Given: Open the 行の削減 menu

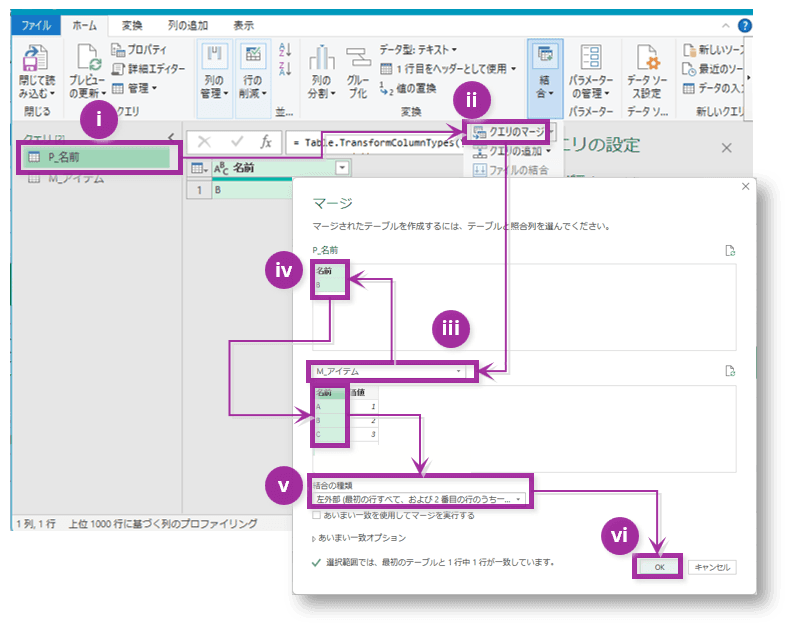Looking at the screenshot, I should pyautogui.click(x=253, y=73).
